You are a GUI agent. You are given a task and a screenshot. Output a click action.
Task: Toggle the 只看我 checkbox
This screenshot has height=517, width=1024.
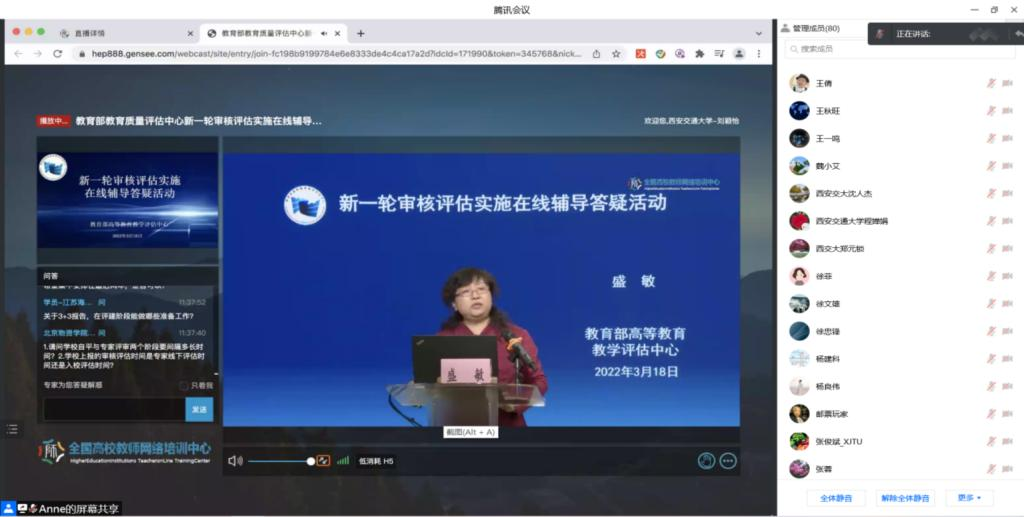(184, 386)
